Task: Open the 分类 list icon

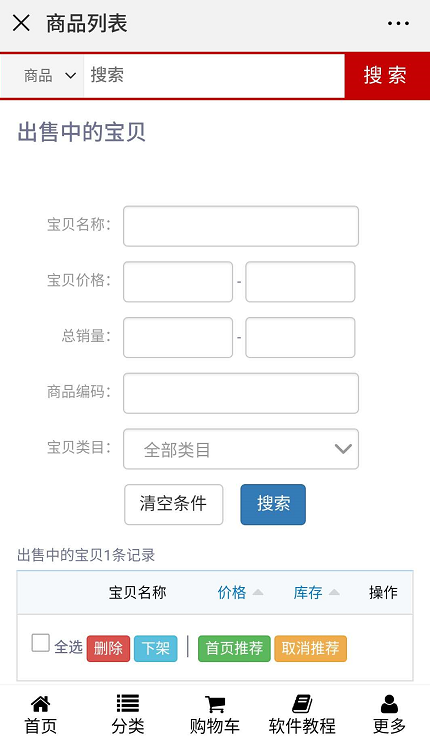Action: pyautogui.click(x=127, y=704)
